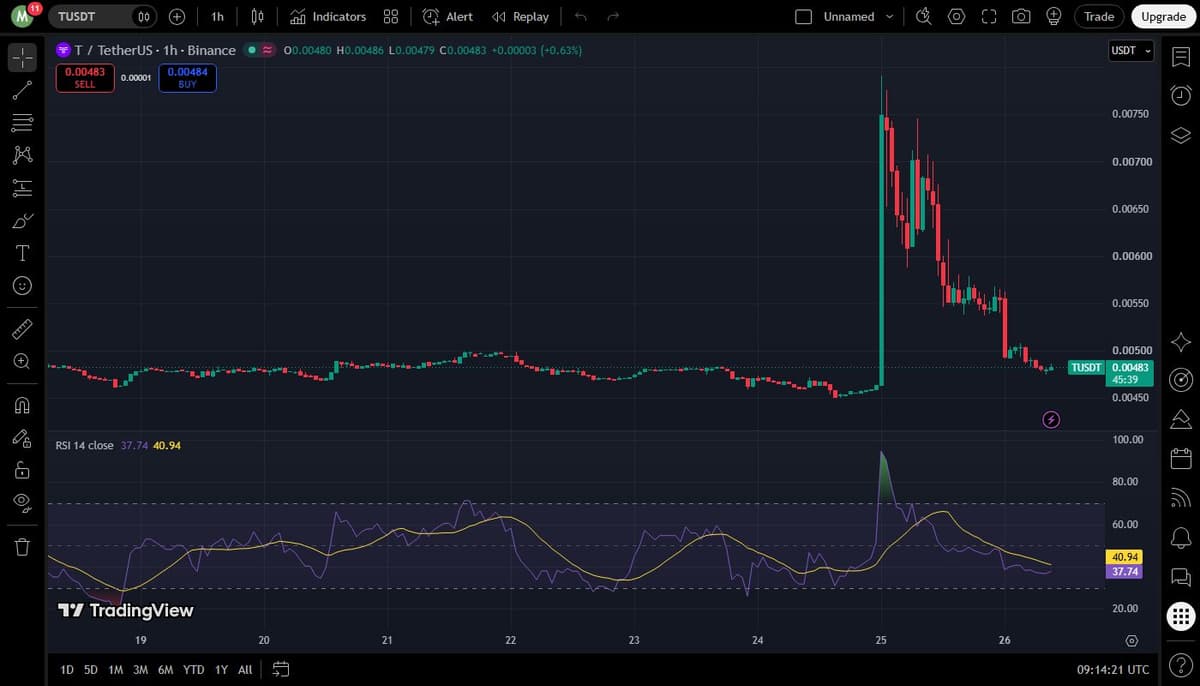Open the candle chart type selector

257,17
